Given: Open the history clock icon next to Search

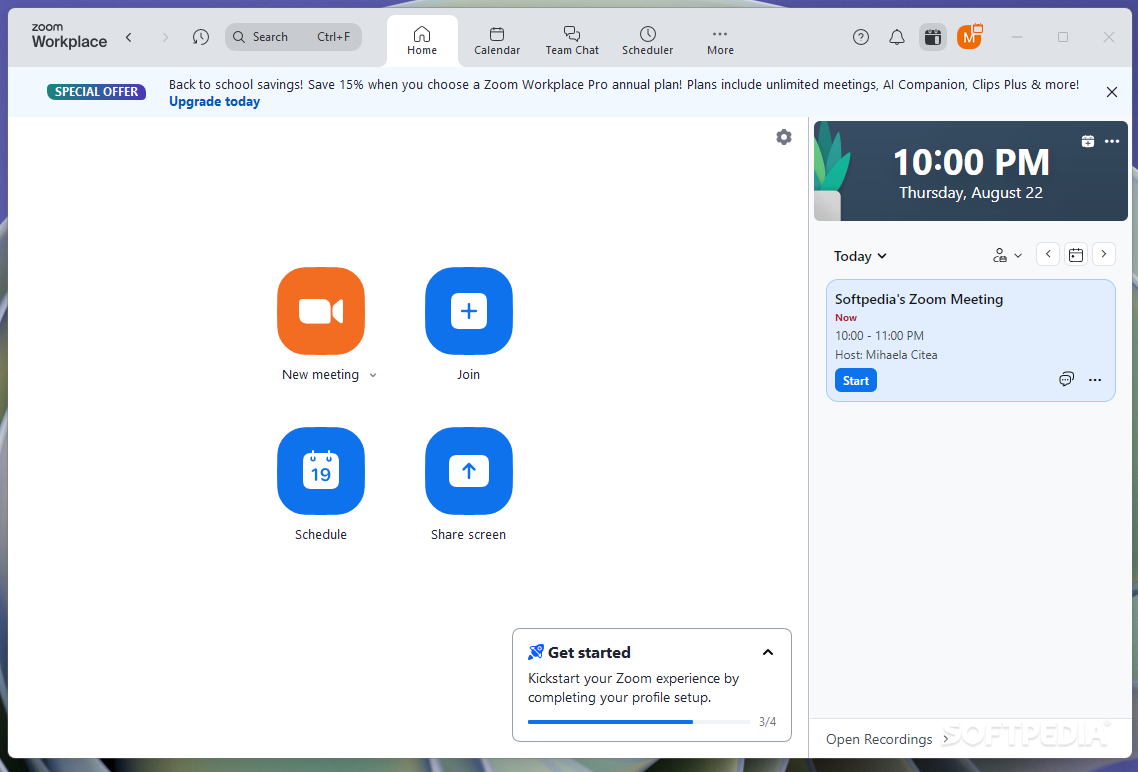Looking at the screenshot, I should 201,37.
